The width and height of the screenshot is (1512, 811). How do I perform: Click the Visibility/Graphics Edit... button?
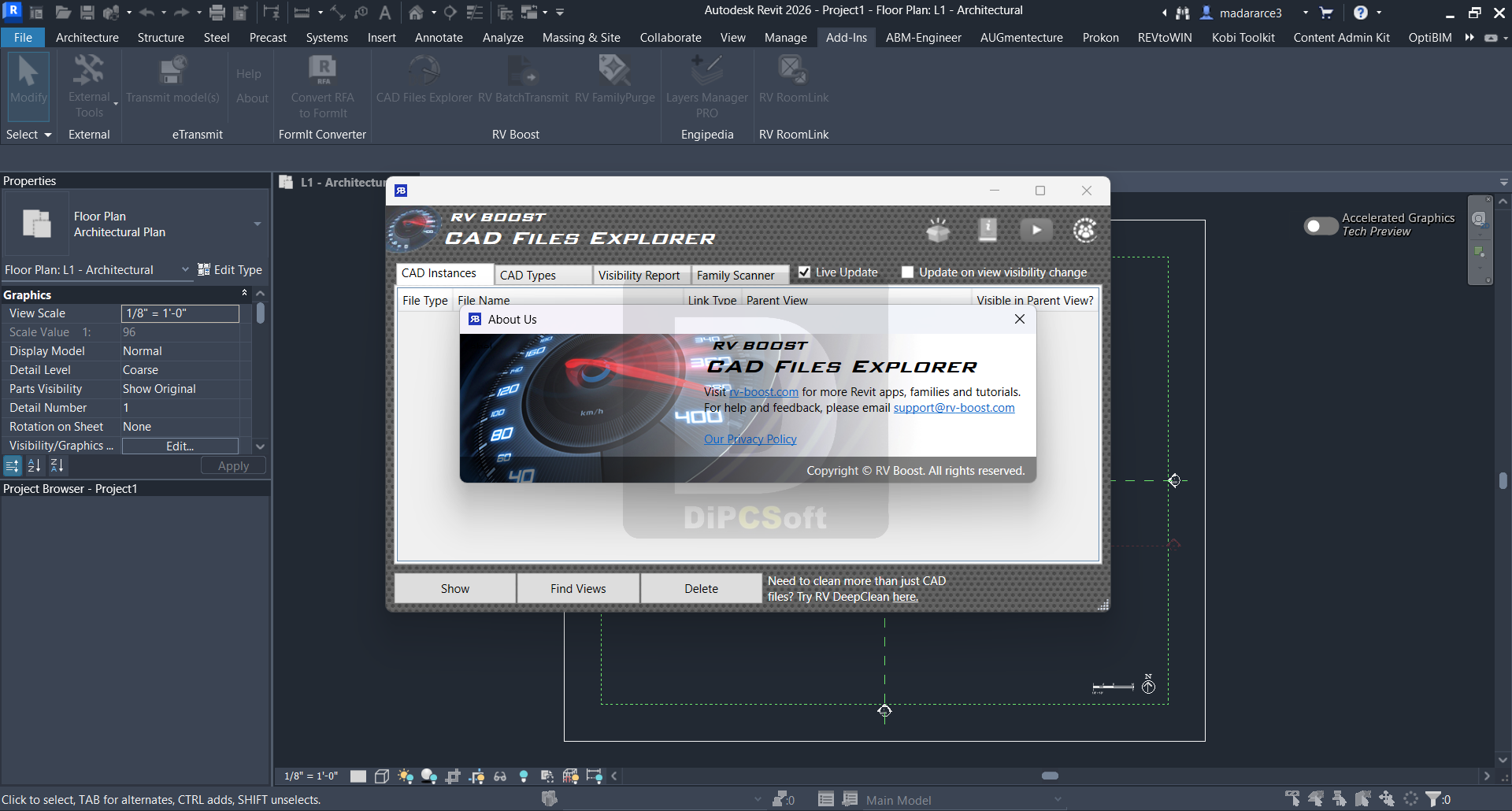[180, 446]
